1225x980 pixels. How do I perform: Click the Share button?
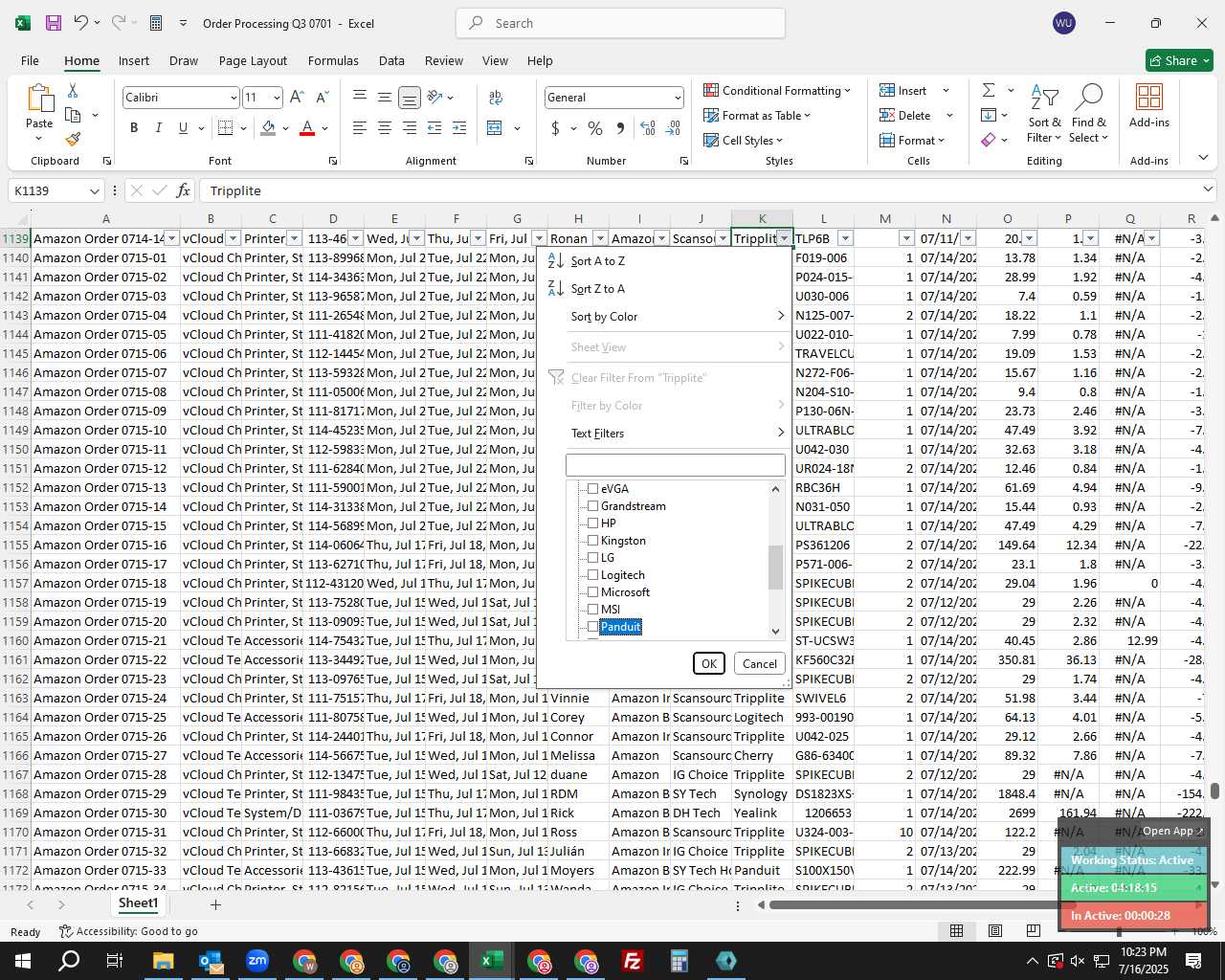[x=1179, y=60]
